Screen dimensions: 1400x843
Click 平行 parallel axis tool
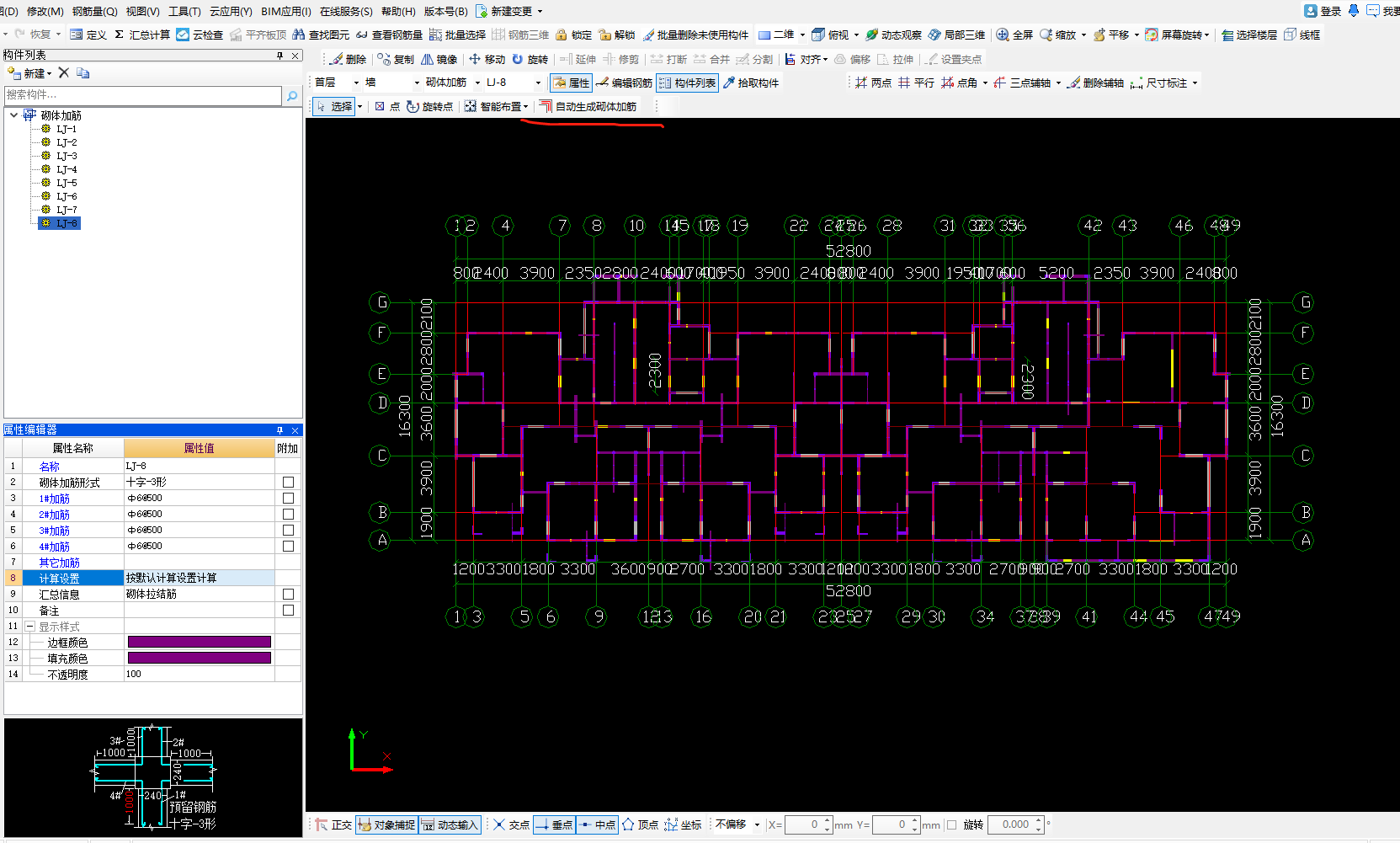click(916, 83)
